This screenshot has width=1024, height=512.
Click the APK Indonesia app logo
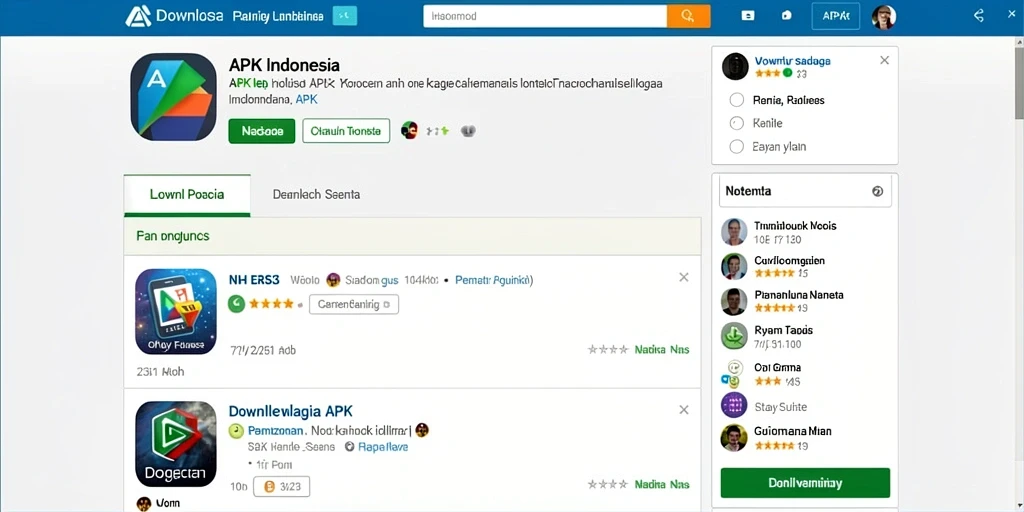[x=173, y=97]
